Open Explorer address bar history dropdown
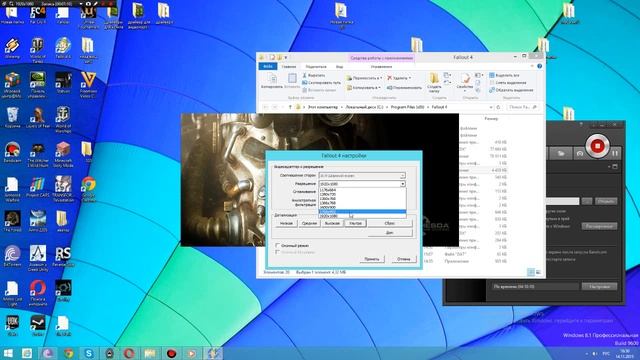This screenshot has width=640, height=360. tap(491, 107)
